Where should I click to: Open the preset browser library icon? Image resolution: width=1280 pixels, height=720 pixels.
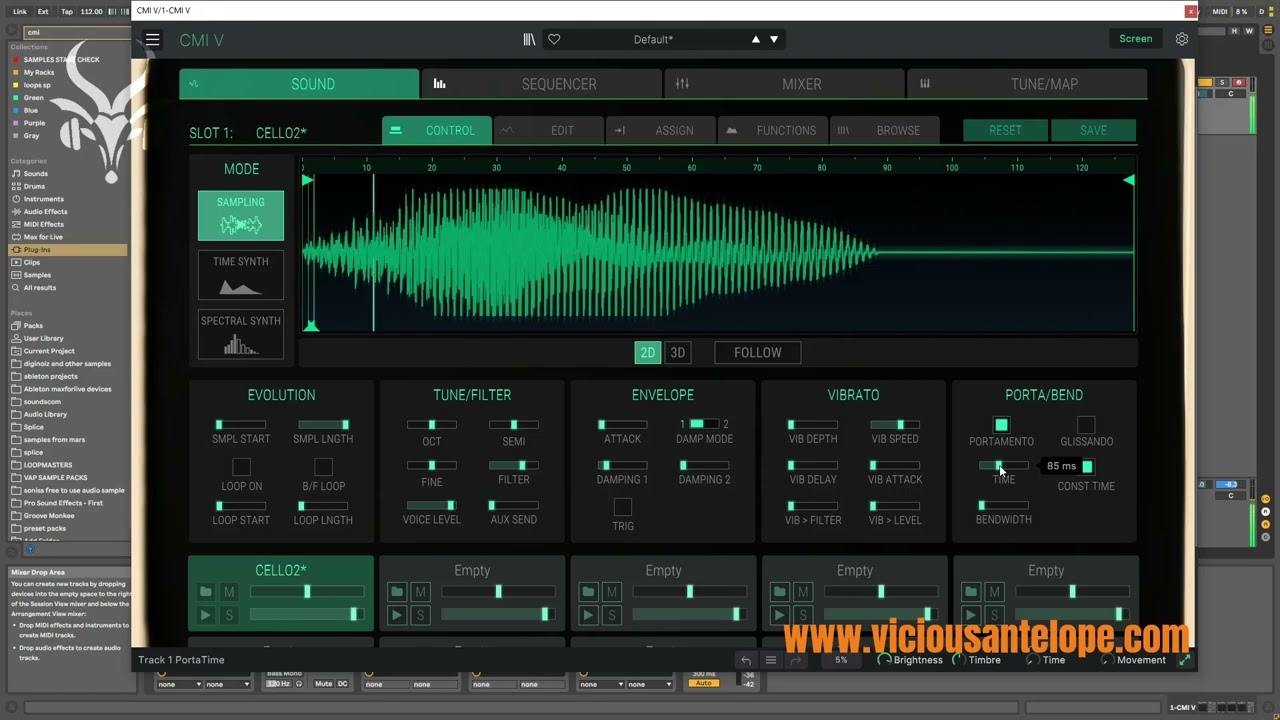(x=529, y=39)
